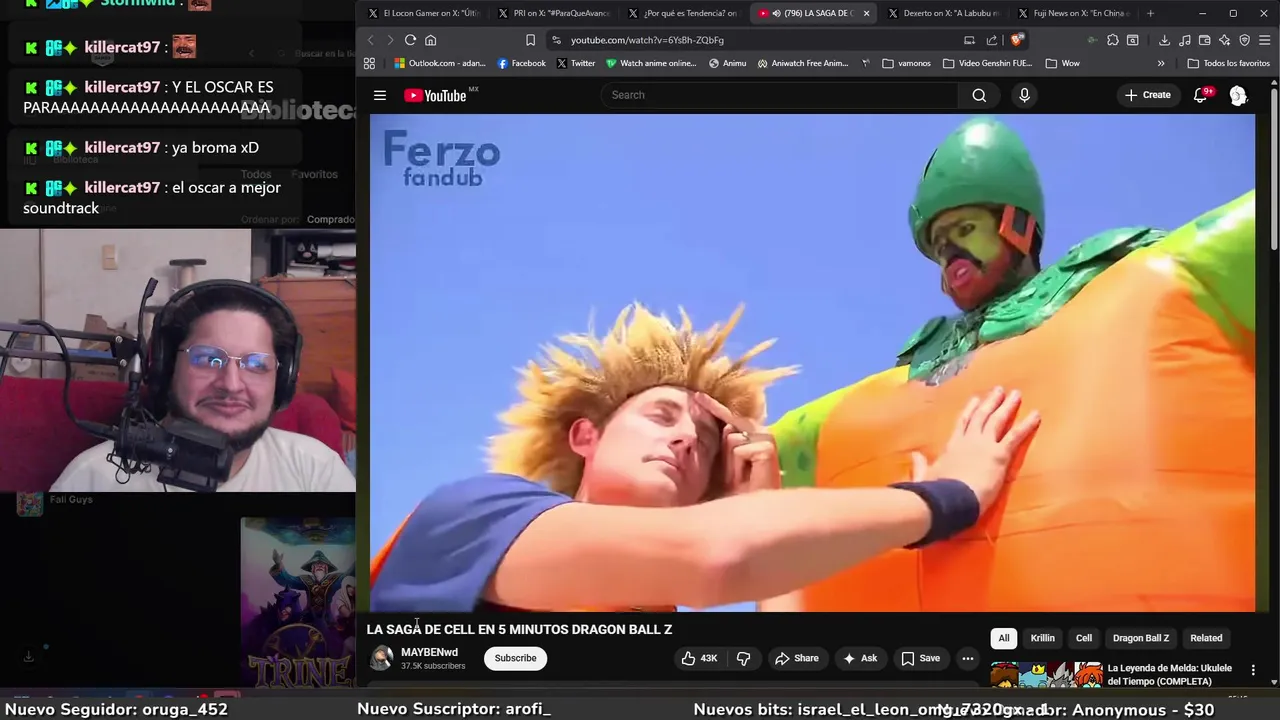The image size is (1280, 720).
Task: Open the MAYBENwd channel name
Action: [x=429, y=652]
